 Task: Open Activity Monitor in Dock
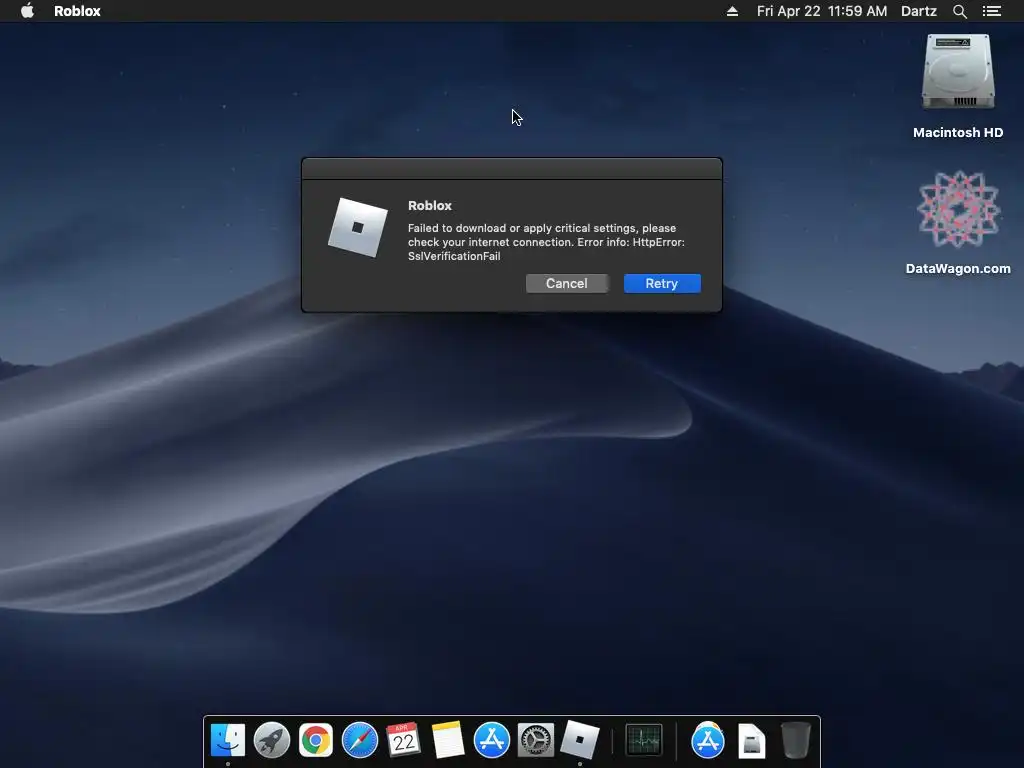click(644, 740)
